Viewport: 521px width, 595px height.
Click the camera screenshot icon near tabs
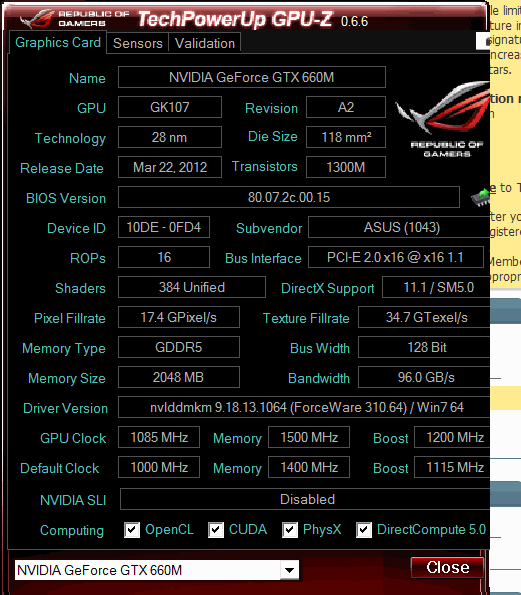coord(483,41)
